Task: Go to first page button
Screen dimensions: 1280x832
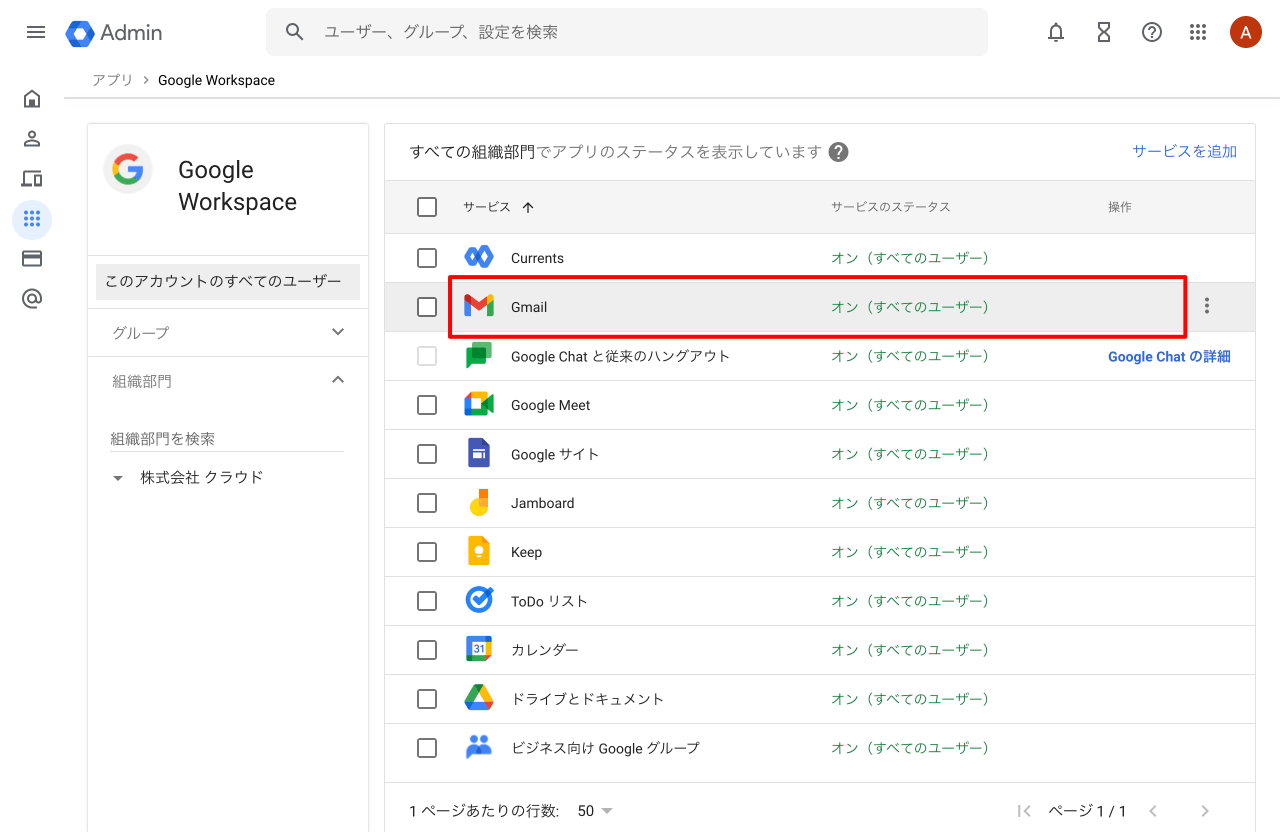Action: (x=1024, y=811)
